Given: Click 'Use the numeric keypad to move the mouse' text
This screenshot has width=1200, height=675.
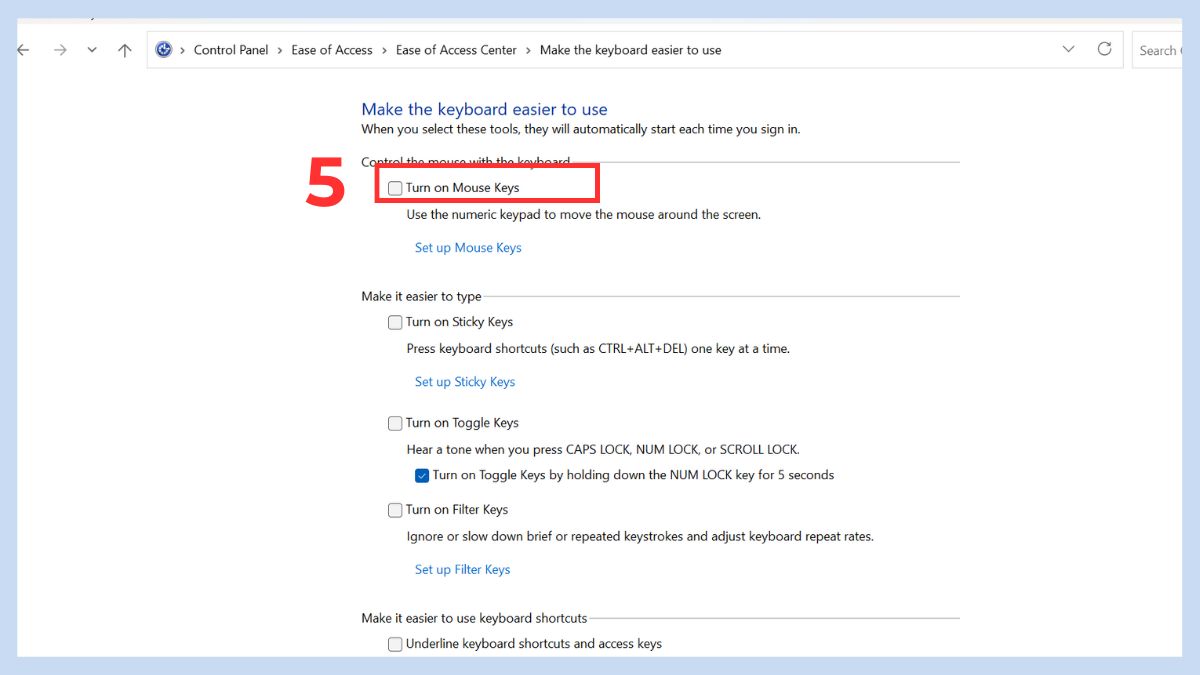Looking at the screenshot, I should pos(583,215).
